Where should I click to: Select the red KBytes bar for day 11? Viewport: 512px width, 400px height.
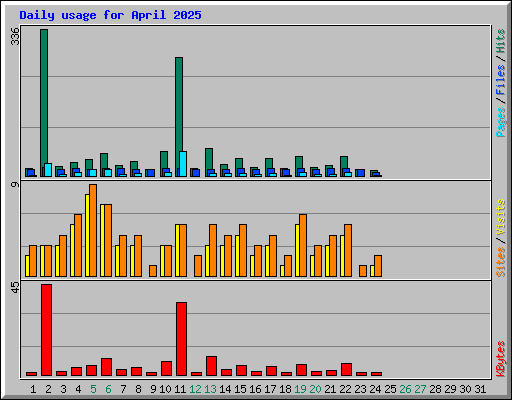click(181, 339)
